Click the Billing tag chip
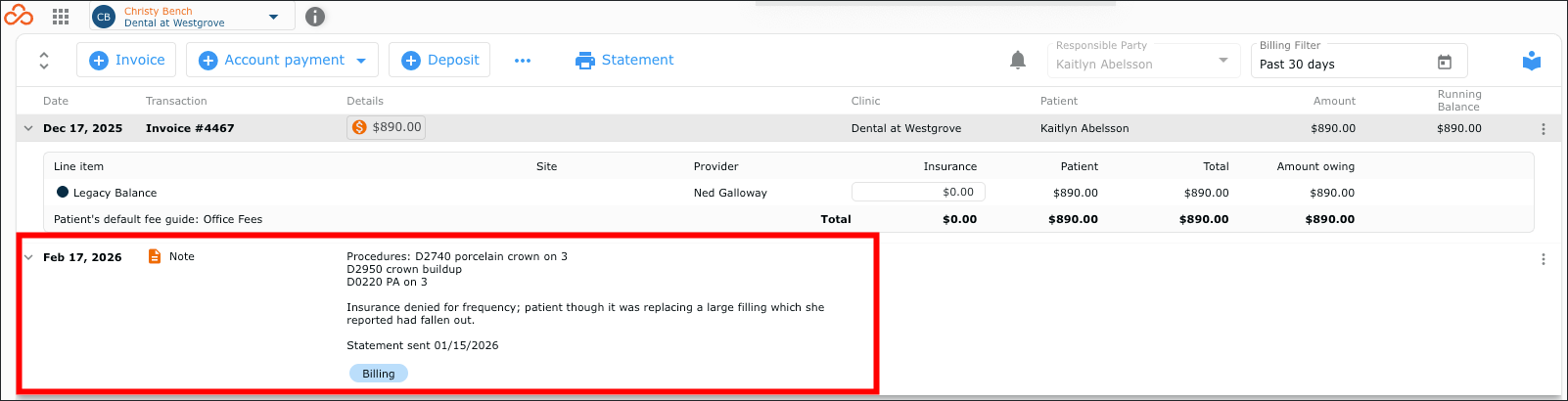This screenshot has width=1568, height=401. pos(379,374)
